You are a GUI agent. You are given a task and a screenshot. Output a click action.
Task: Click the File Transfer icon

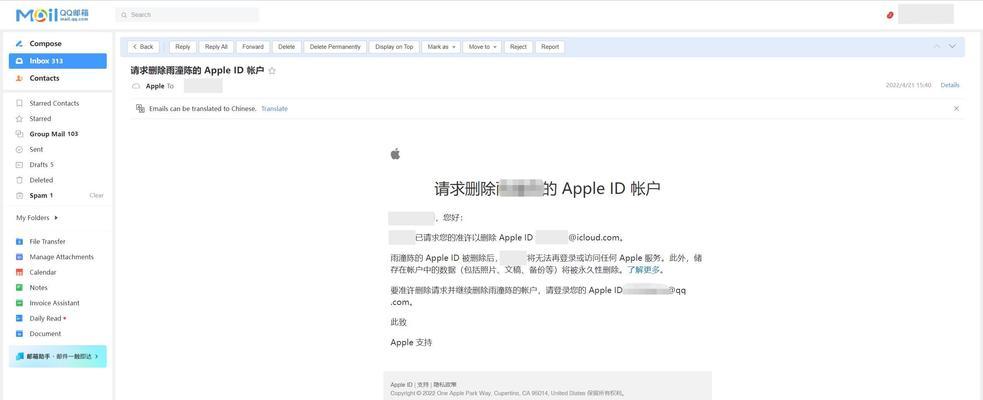coord(19,241)
